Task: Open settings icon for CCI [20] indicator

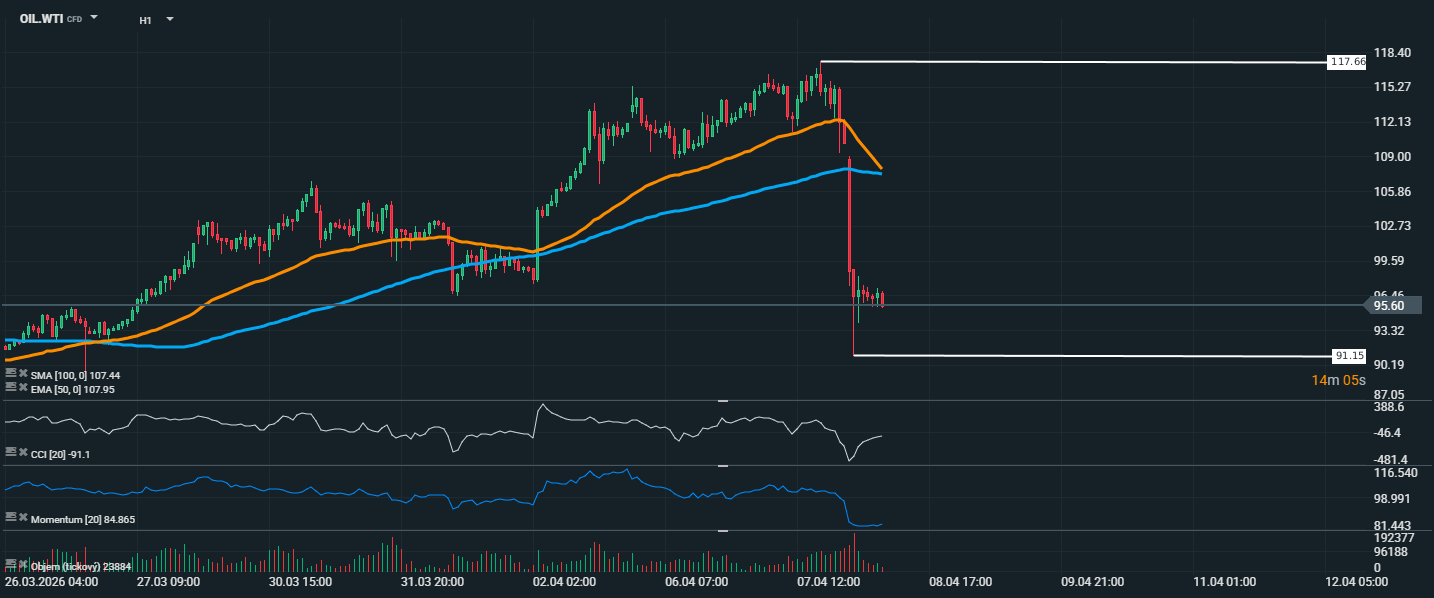Action: click(11, 453)
